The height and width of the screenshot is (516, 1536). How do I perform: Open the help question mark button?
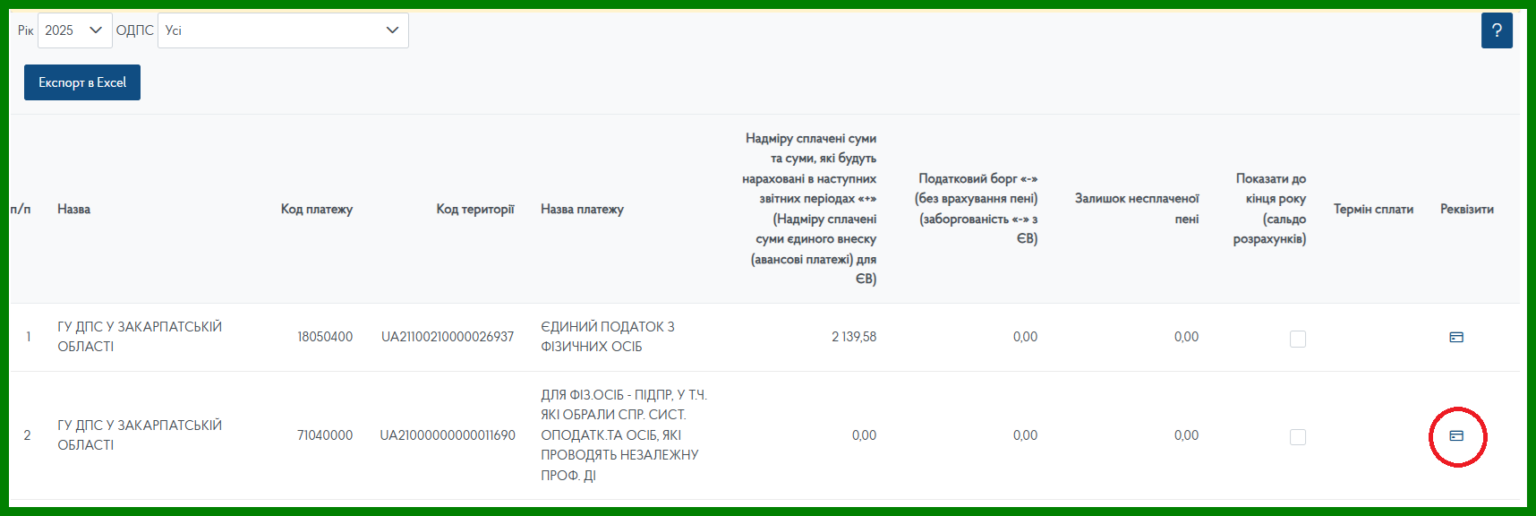tap(1496, 31)
